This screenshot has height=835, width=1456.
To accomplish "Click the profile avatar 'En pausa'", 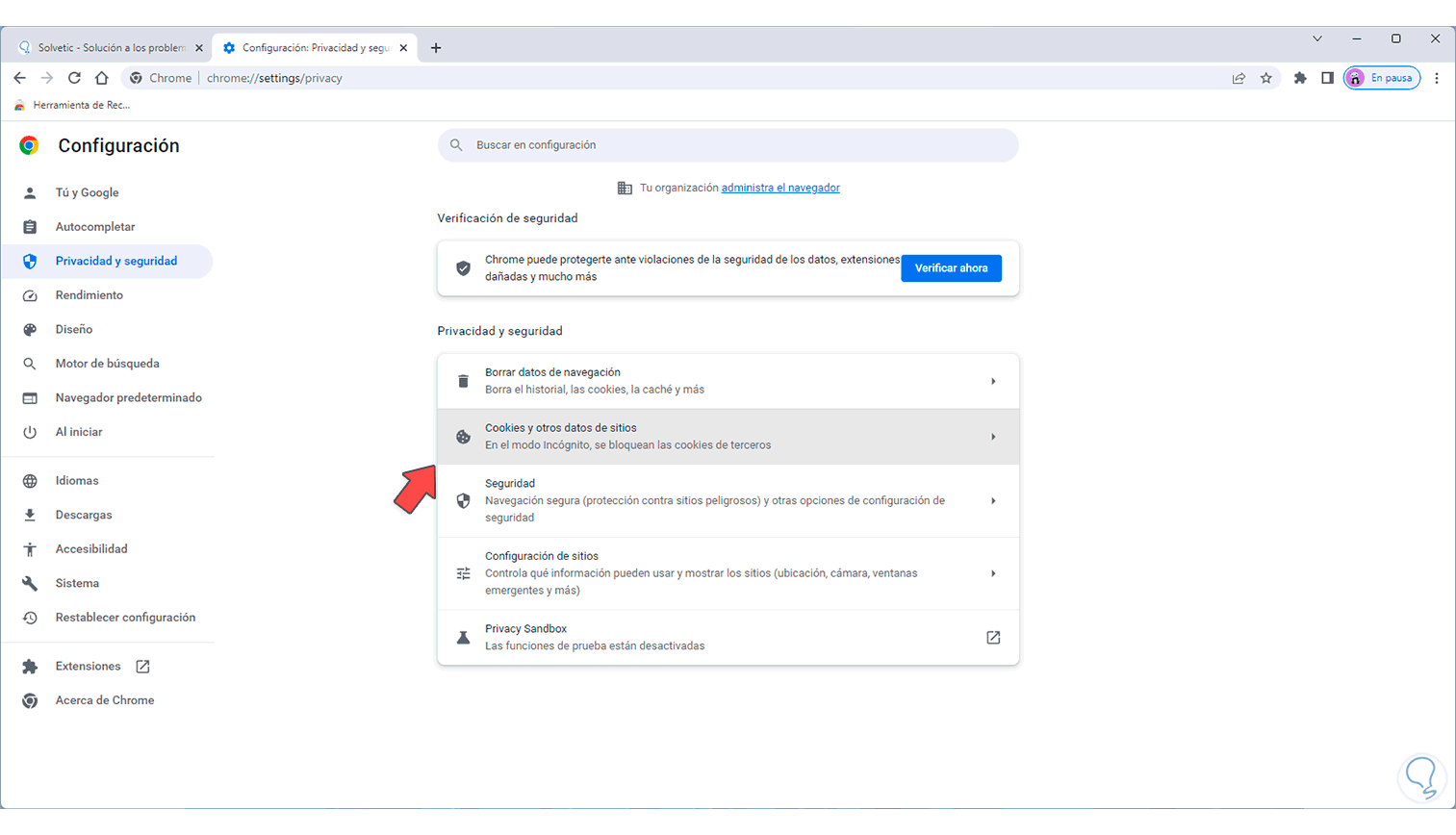I will point(1382,78).
